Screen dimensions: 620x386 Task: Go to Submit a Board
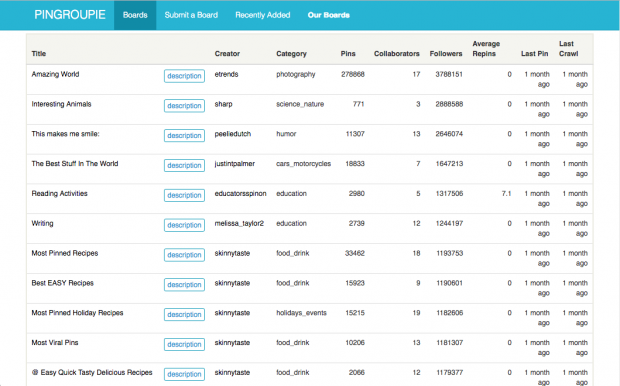pos(191,15)
